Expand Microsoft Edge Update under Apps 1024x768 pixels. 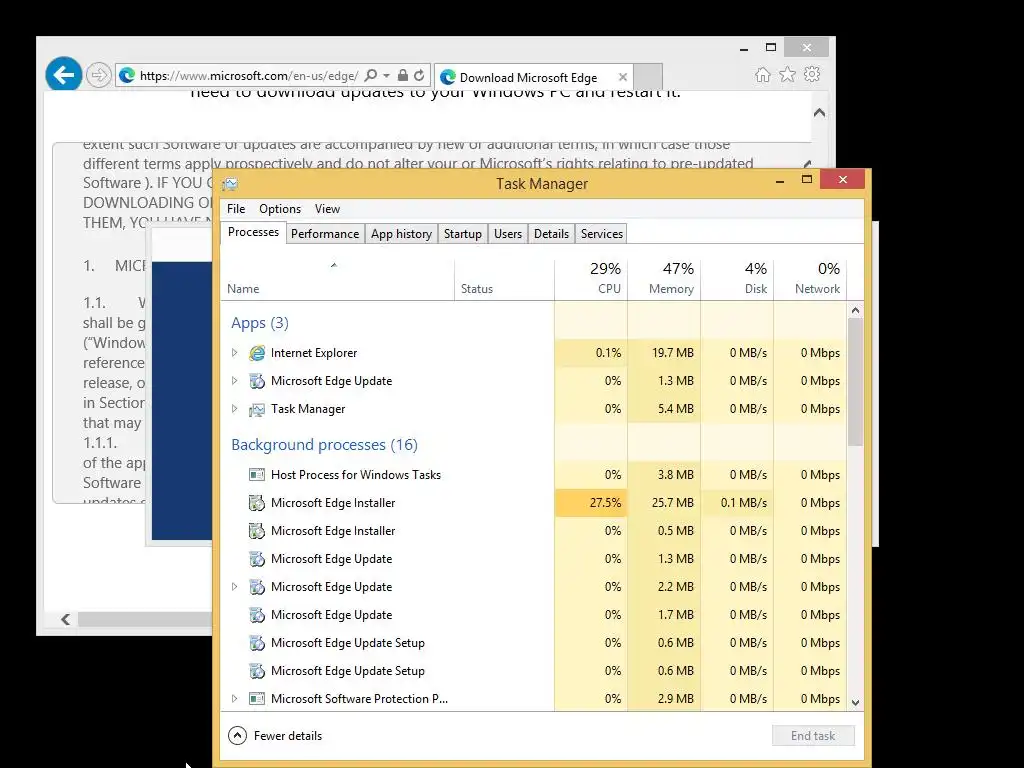coord(234,381)
